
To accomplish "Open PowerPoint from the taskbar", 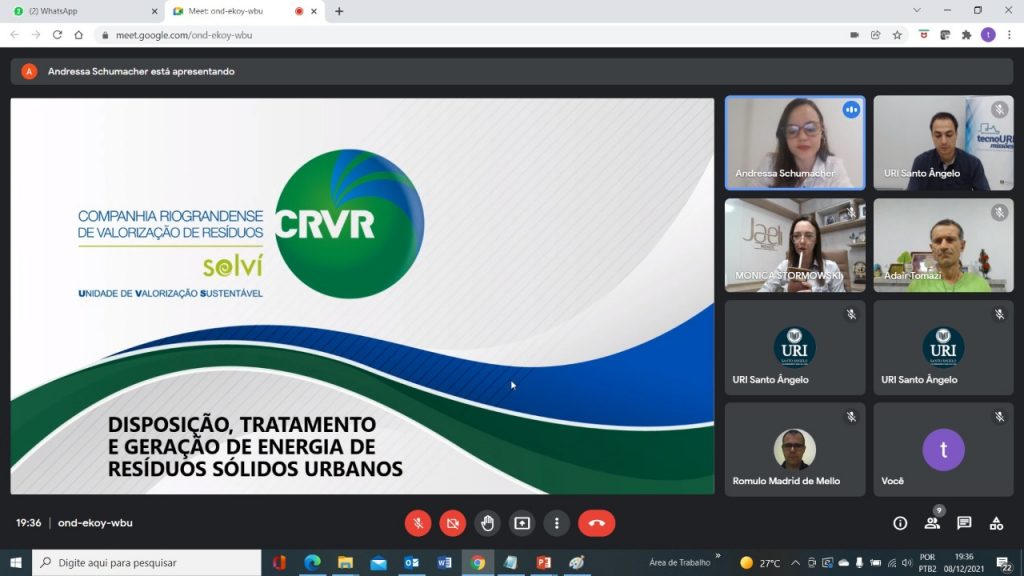I will tap(543, 562).
